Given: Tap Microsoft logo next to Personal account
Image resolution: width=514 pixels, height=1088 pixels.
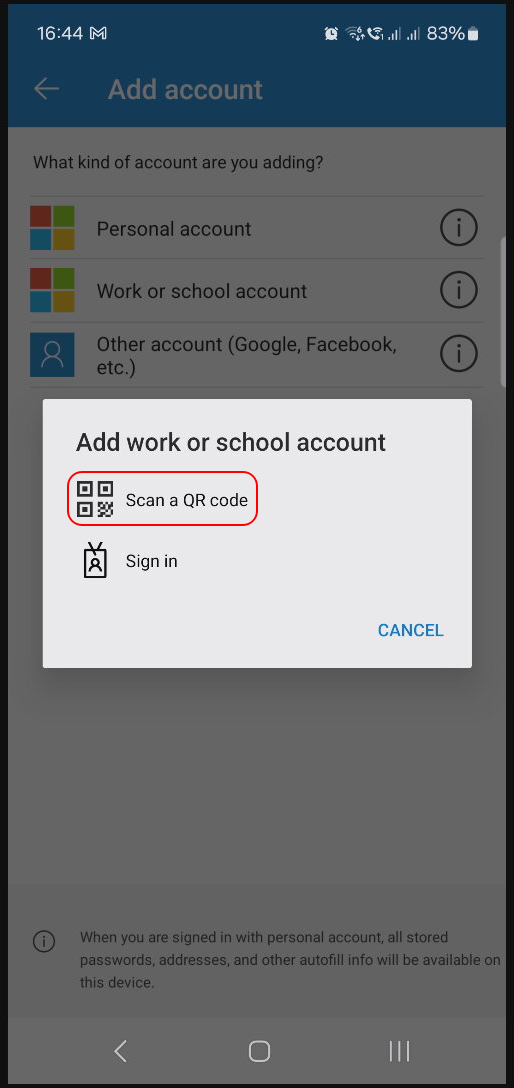Looking at the screenshot, I should (52, 228).
